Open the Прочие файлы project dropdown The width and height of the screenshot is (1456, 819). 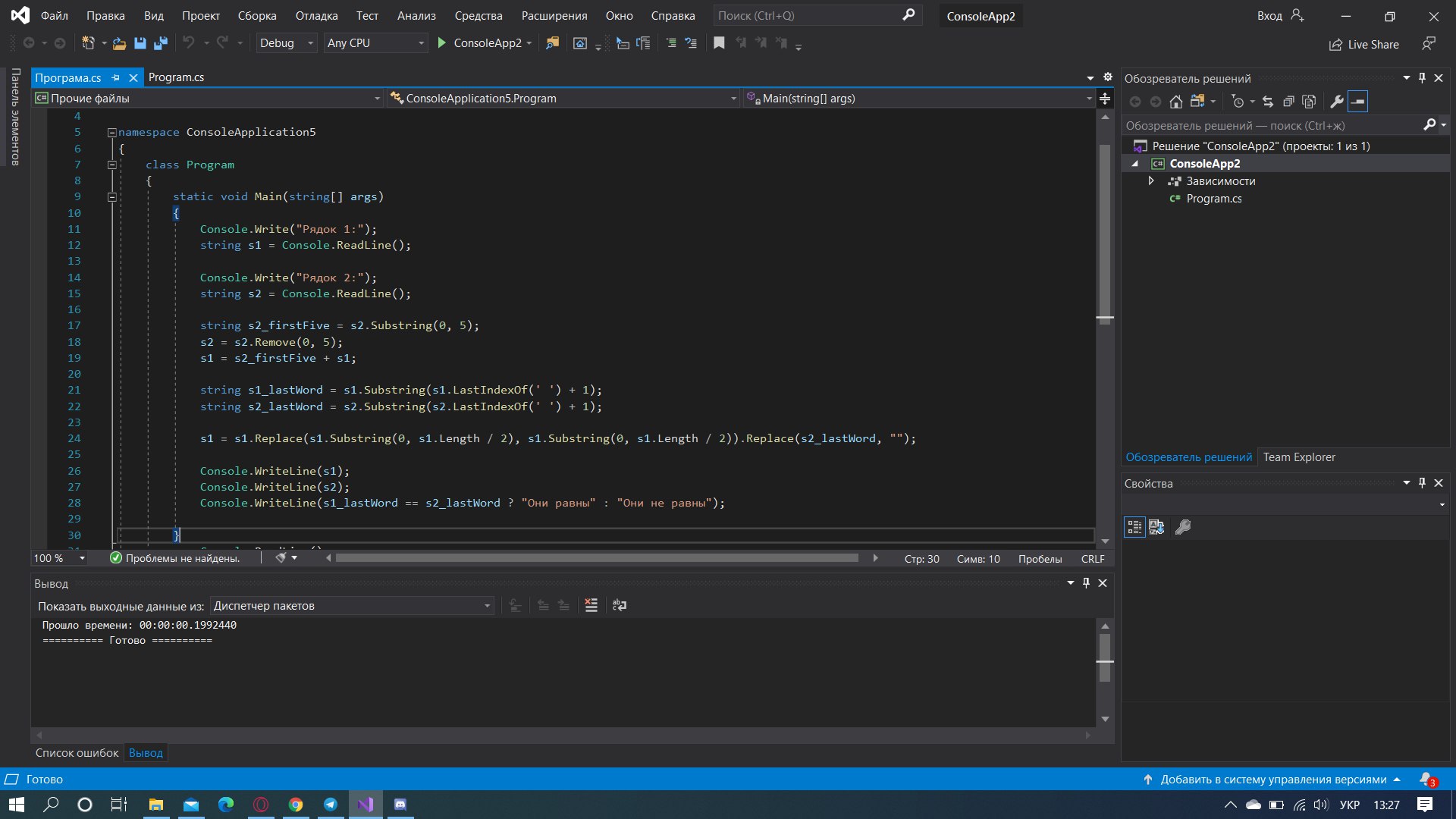click(x=207, y=99)
